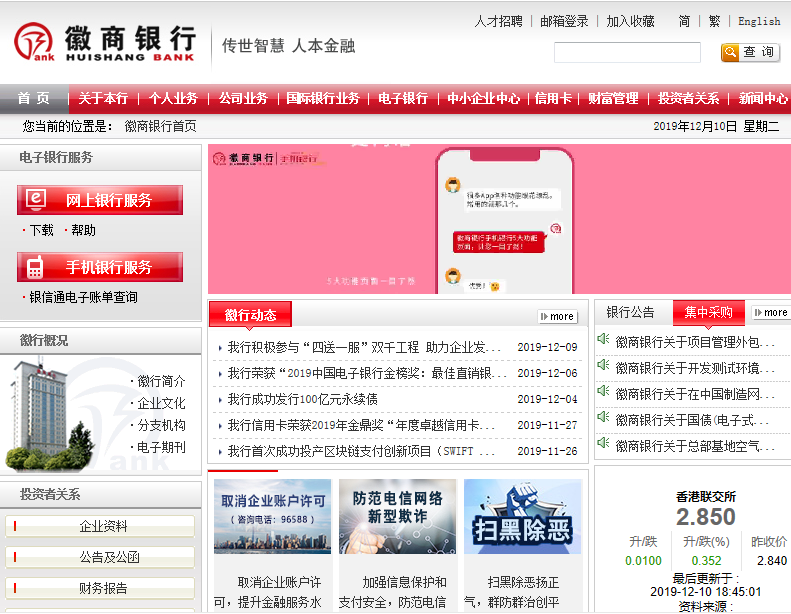The height and width of the screenshot is (614, 791).
Task: Open notice 徽商银行关于项目管理外包
Action: 695,342
